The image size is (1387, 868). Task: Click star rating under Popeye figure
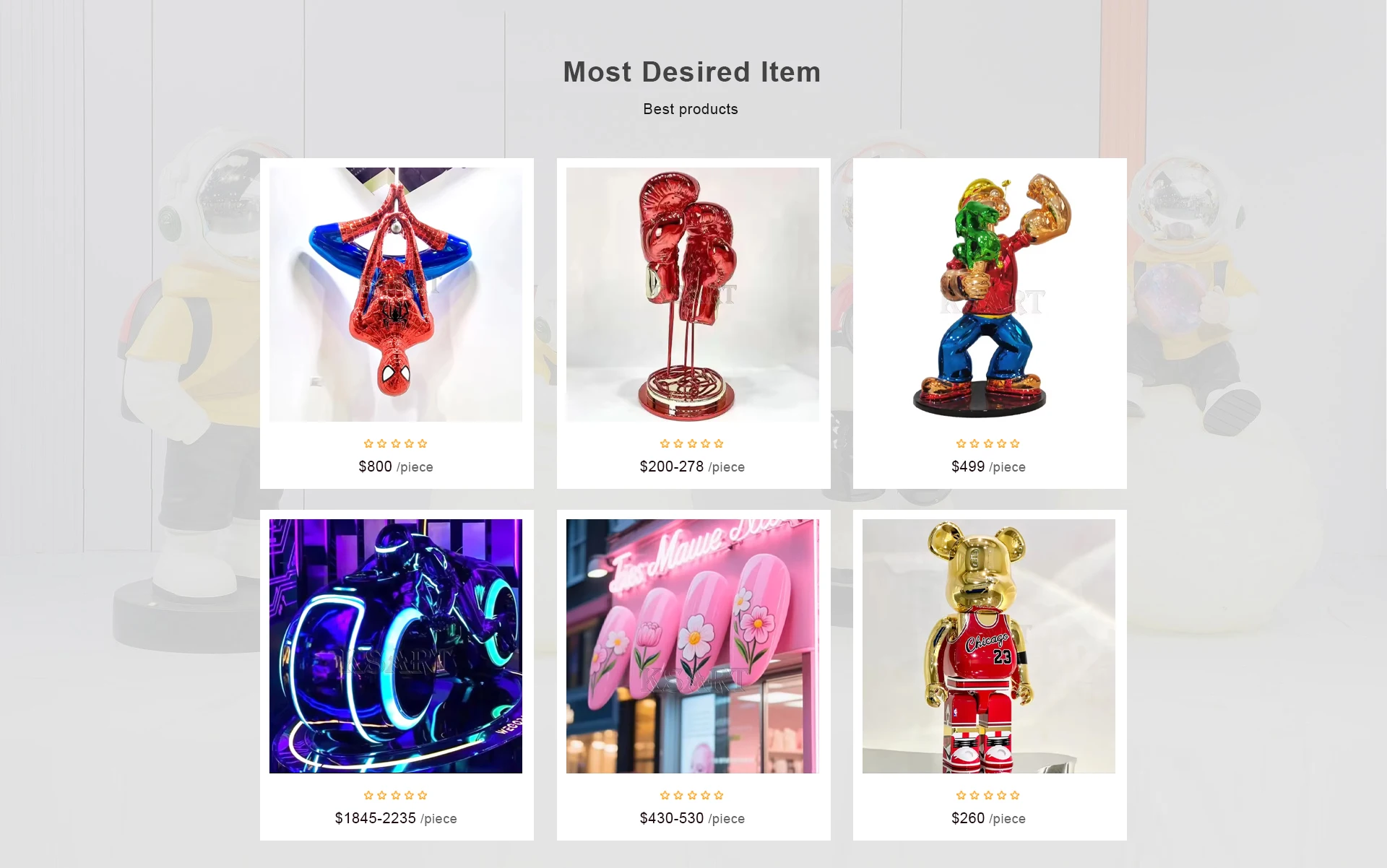tap(988, 443)
